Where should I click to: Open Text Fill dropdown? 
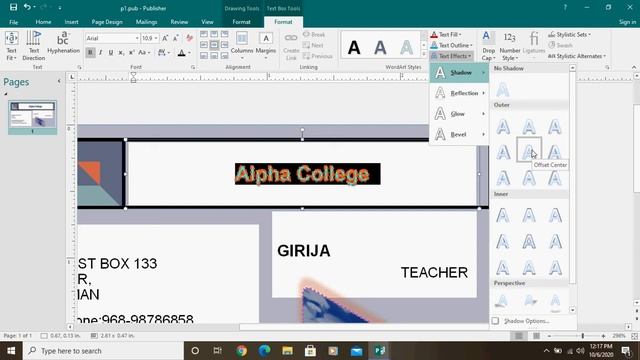pos(447,35)
